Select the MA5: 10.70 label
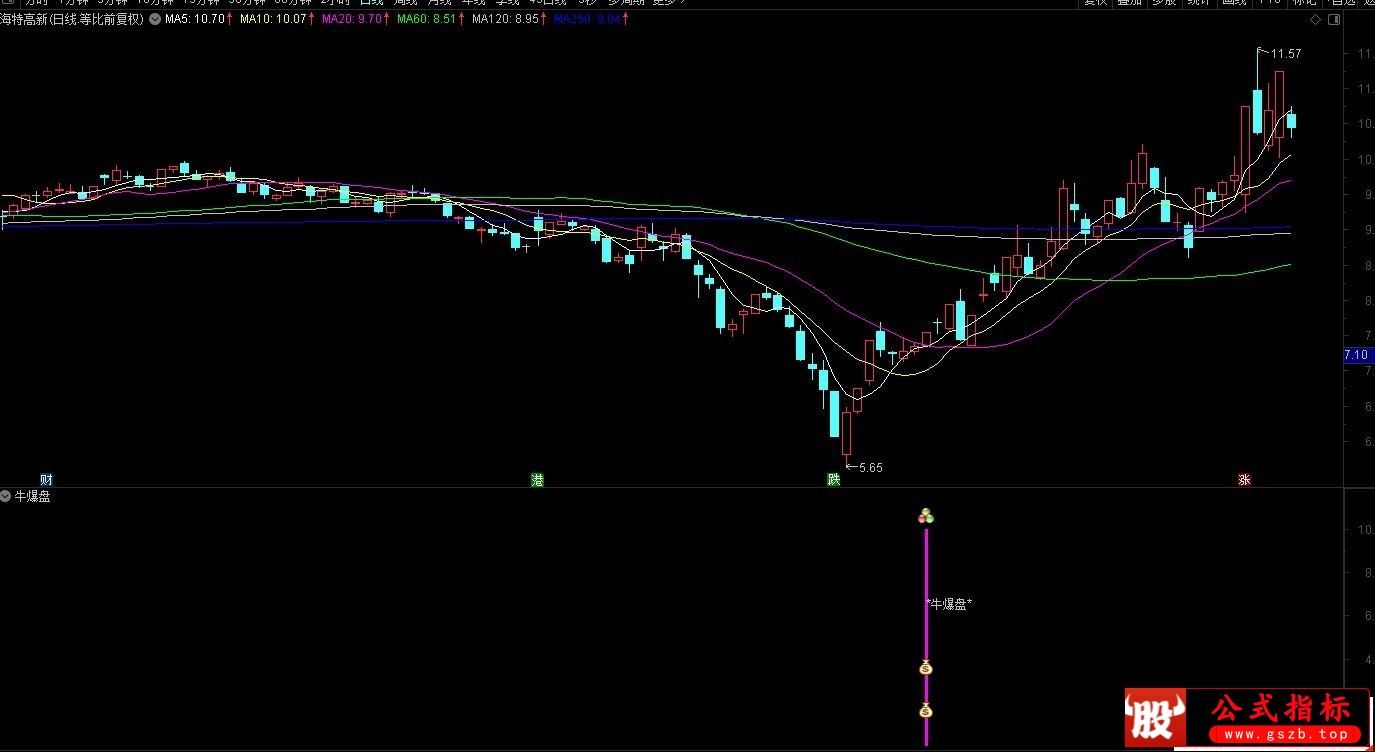This screenshot has height=752, width=1375. (x=195, y=19)
